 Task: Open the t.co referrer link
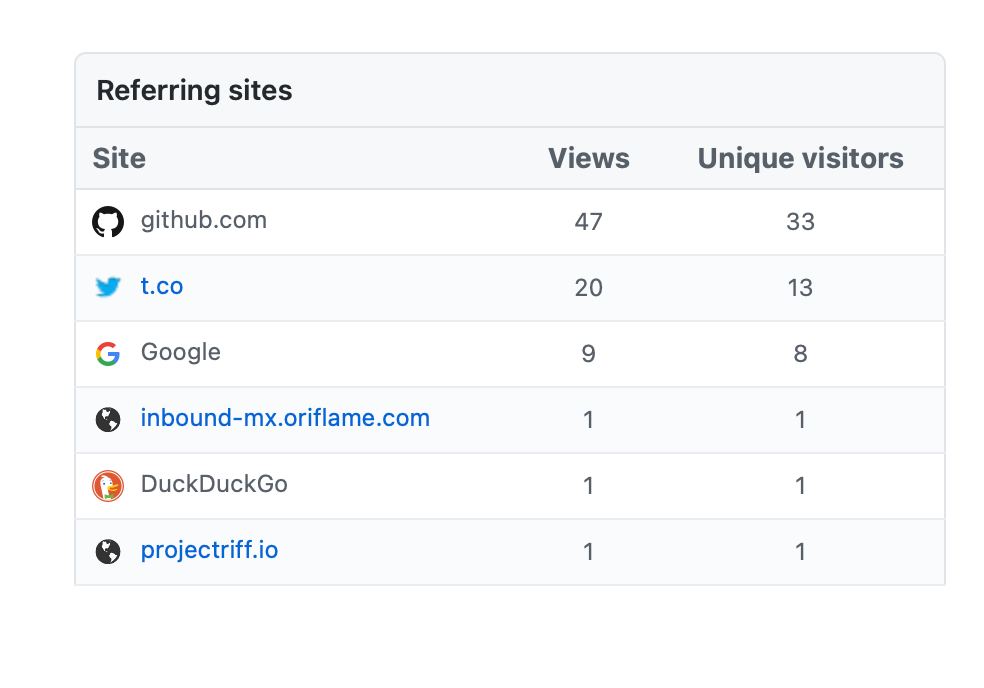coord(162,286)
